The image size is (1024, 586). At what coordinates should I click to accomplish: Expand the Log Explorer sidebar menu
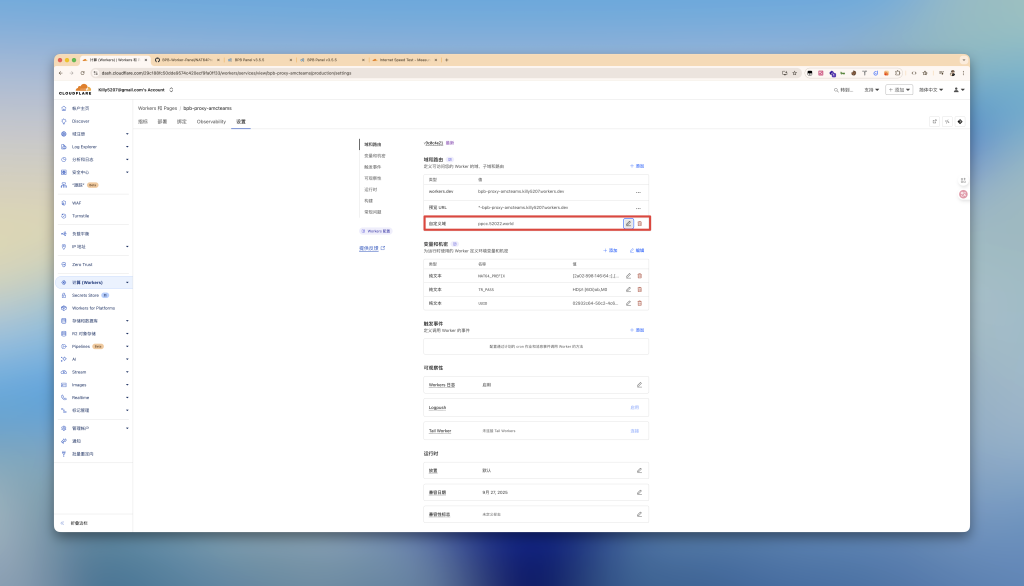[x=126, y=147]
